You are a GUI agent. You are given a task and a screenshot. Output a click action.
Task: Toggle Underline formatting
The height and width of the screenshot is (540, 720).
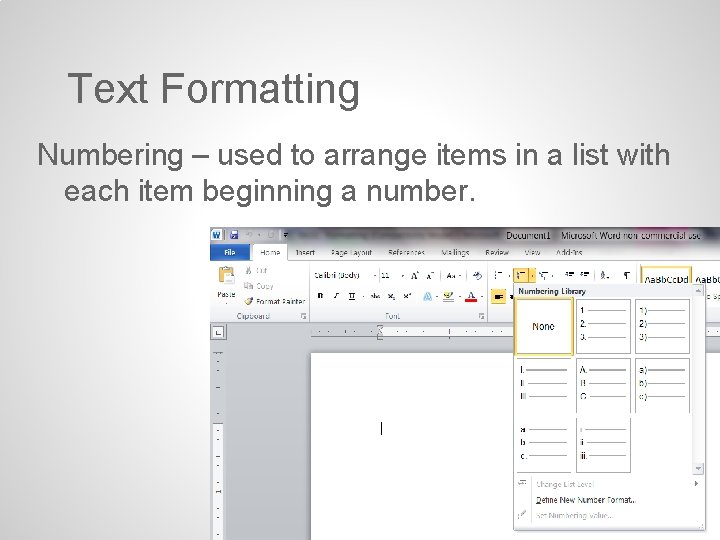[x=352, y=296]
